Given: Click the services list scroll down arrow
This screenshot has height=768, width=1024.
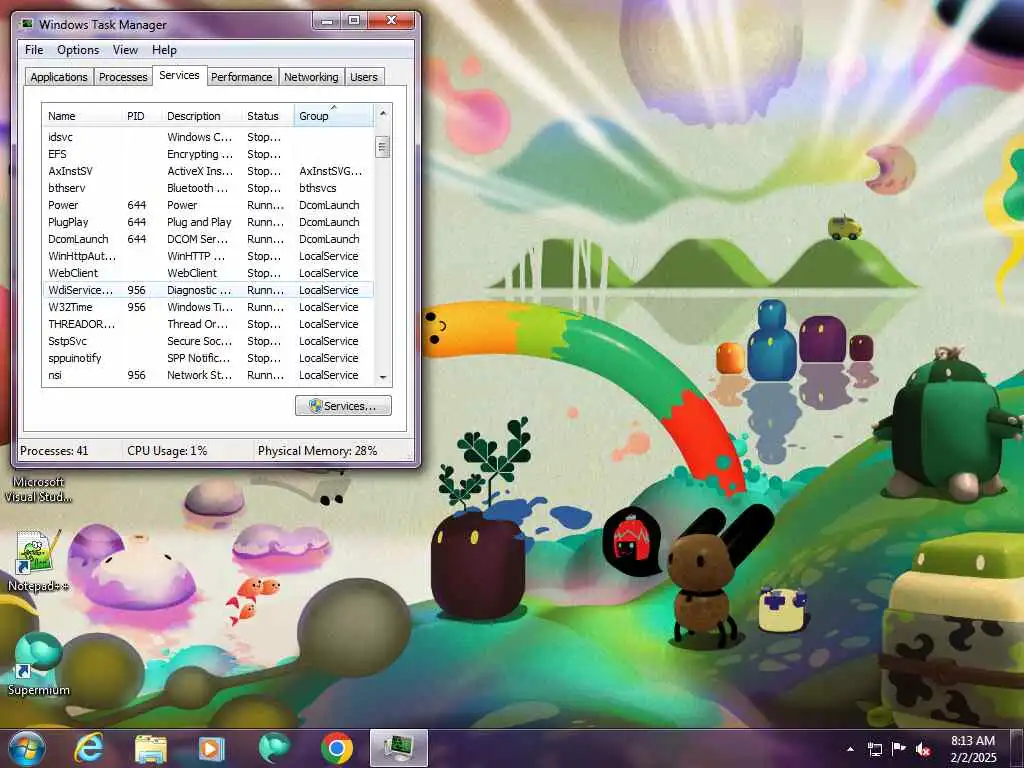Looking at the screenshot, I should [383, 377].
